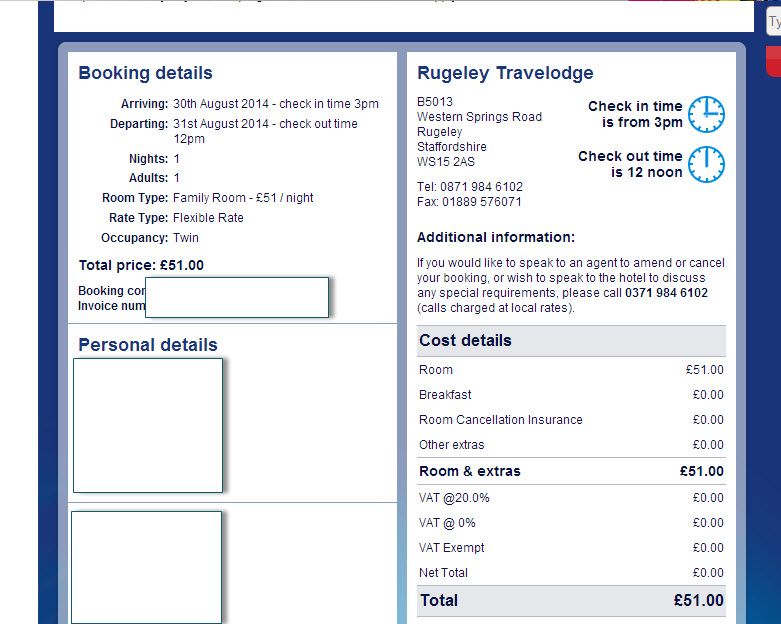Click the Room Type Family Room value
Viewport: 781px width, 624px height.
click(x=243, y=198)
